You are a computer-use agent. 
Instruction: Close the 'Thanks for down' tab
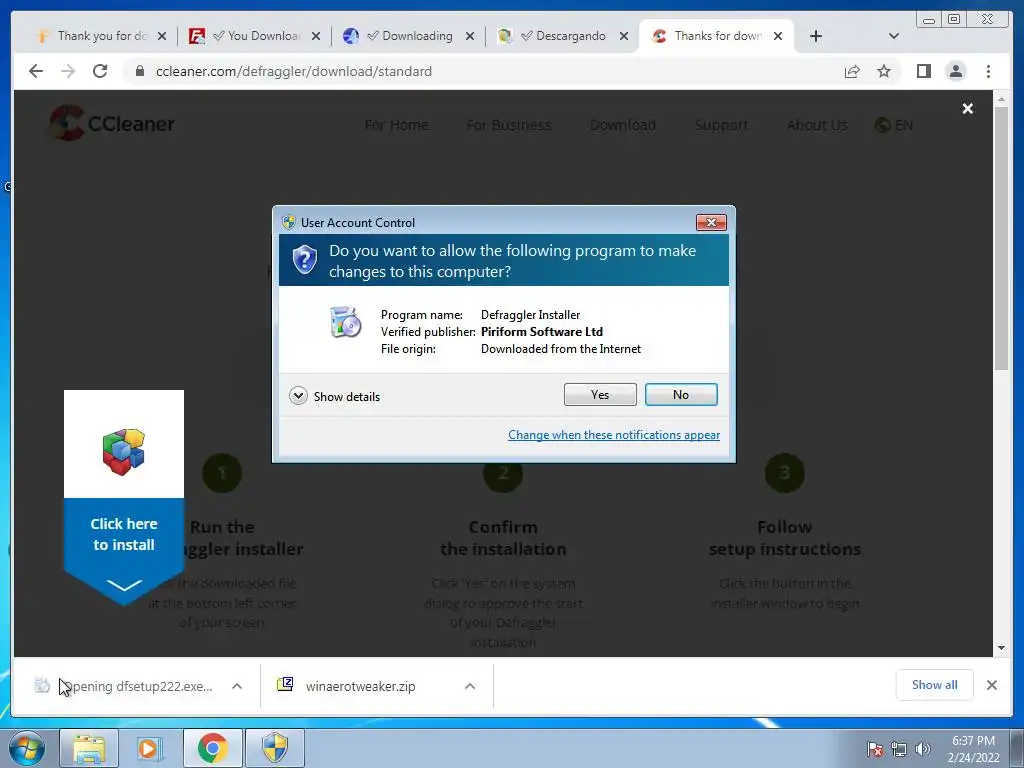click(x=778, y=36)
